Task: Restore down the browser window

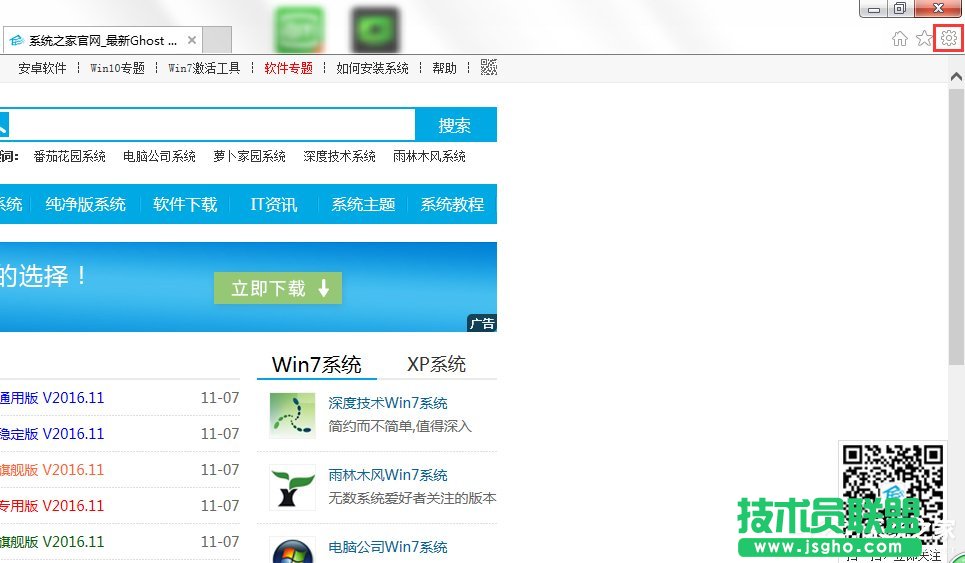Action: [900, 8]
